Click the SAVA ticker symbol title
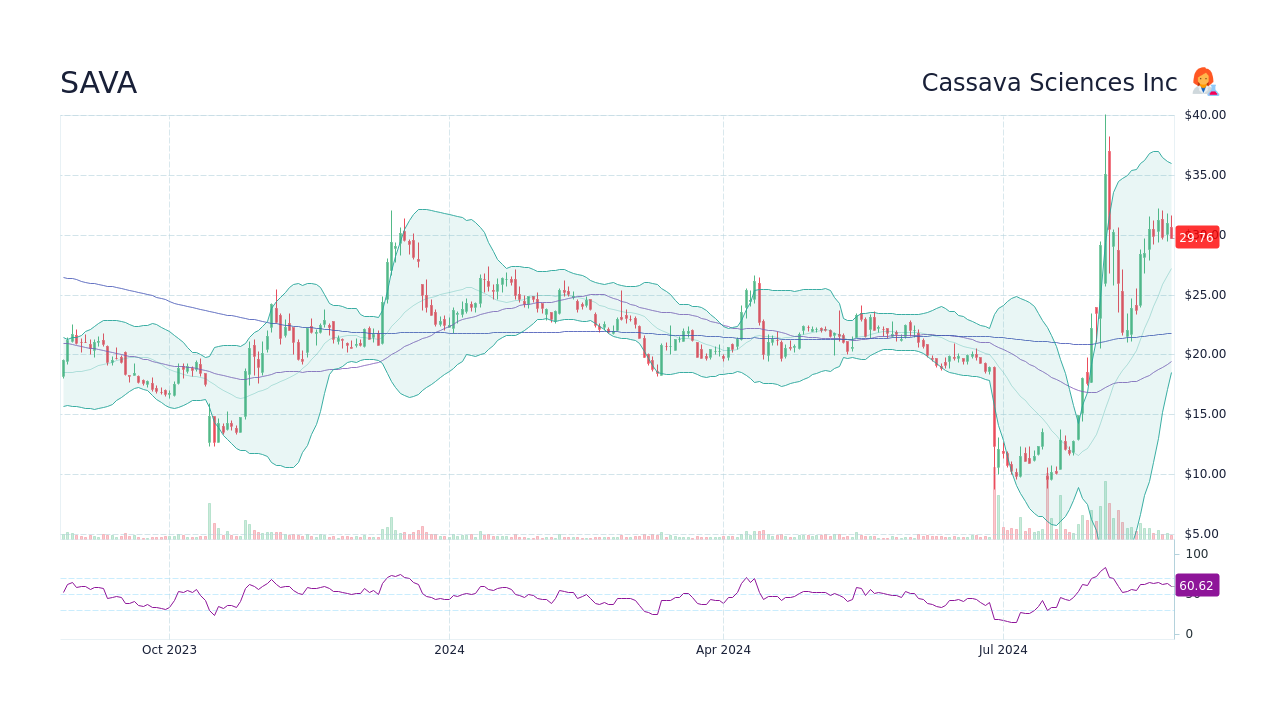This screenshot has height=720, width=1280. point(98,83)
